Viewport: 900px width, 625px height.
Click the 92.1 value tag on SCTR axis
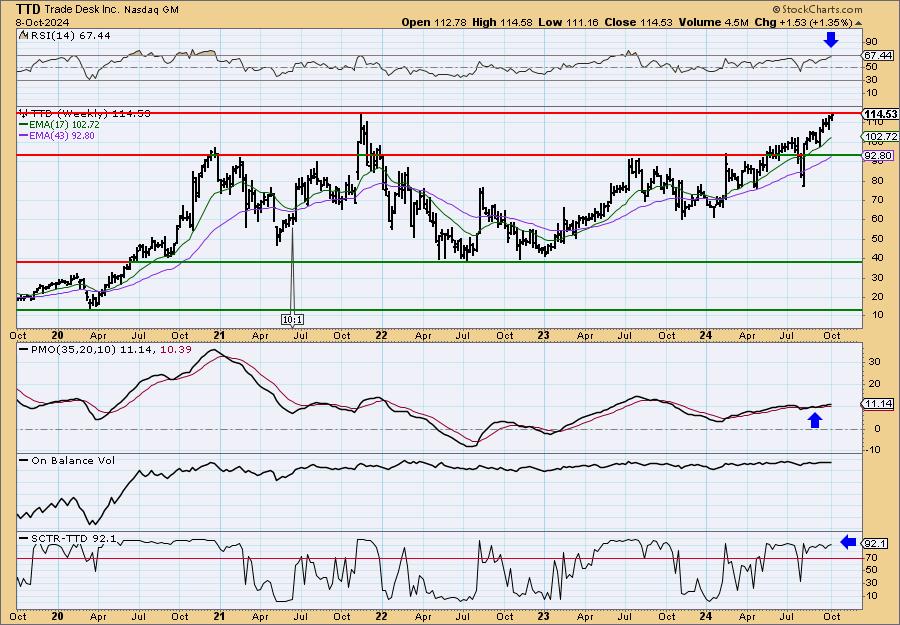click(x=875, y=543)
